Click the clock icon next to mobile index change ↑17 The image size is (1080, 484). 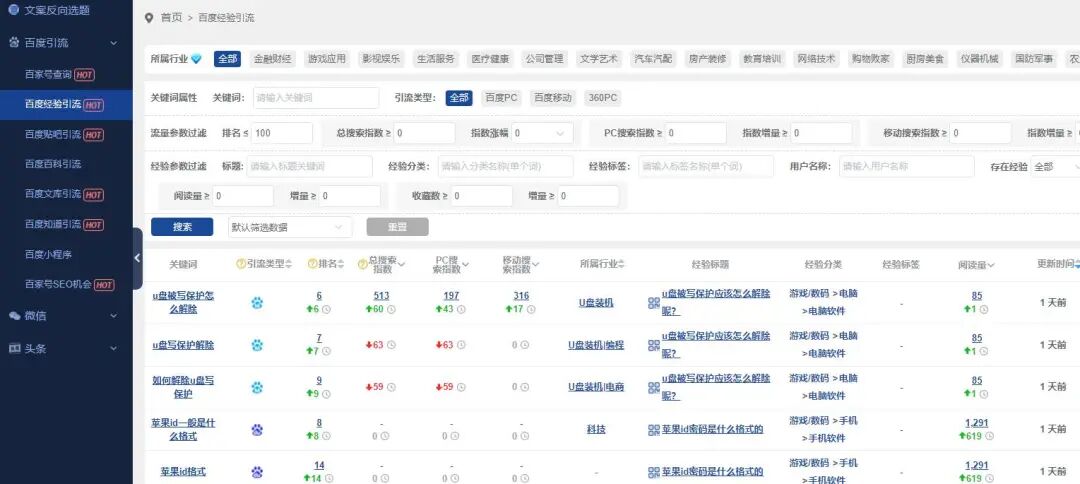coord(529,309)
